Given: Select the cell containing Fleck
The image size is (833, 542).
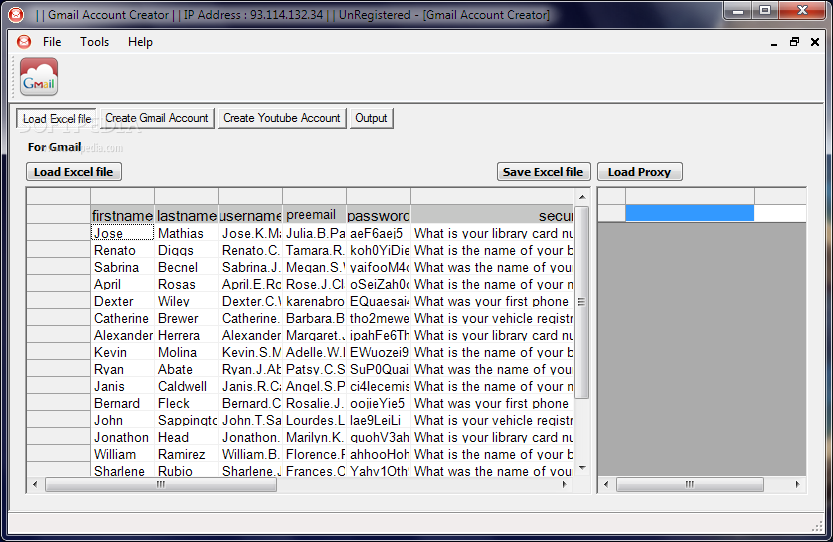Looking at the screenshot, I should point(186,403).
